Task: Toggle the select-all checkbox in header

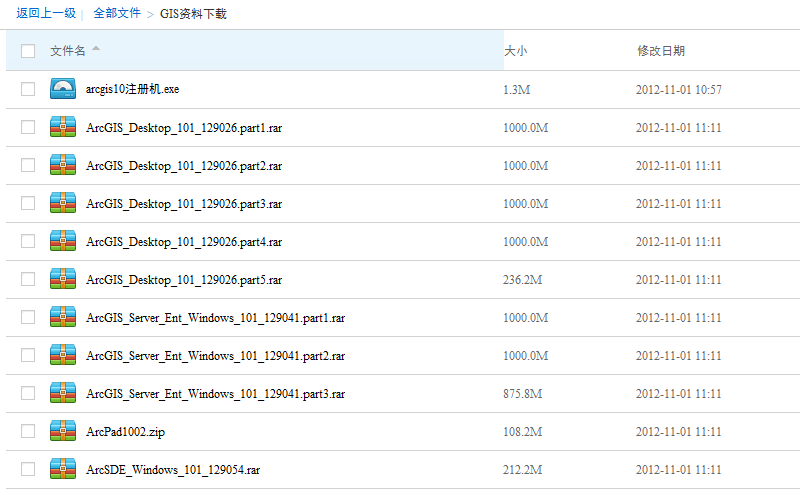Action: coord(28,51)
